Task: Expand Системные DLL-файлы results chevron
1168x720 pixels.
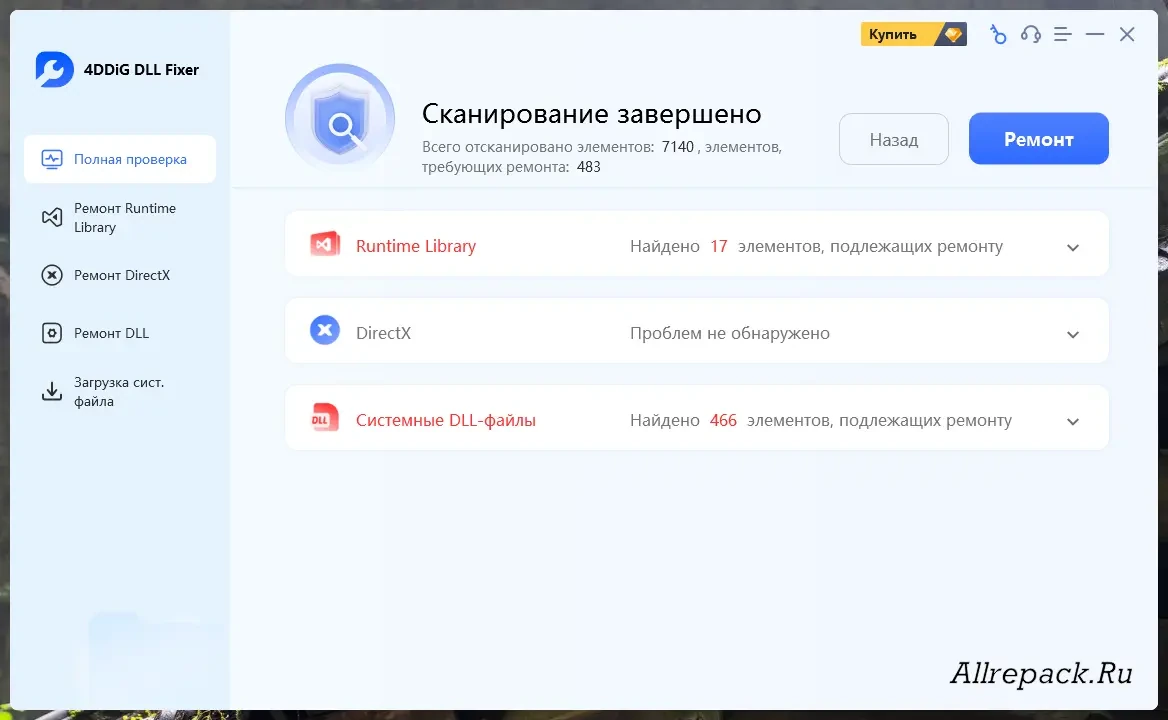Action: (x=1073, y=421)
